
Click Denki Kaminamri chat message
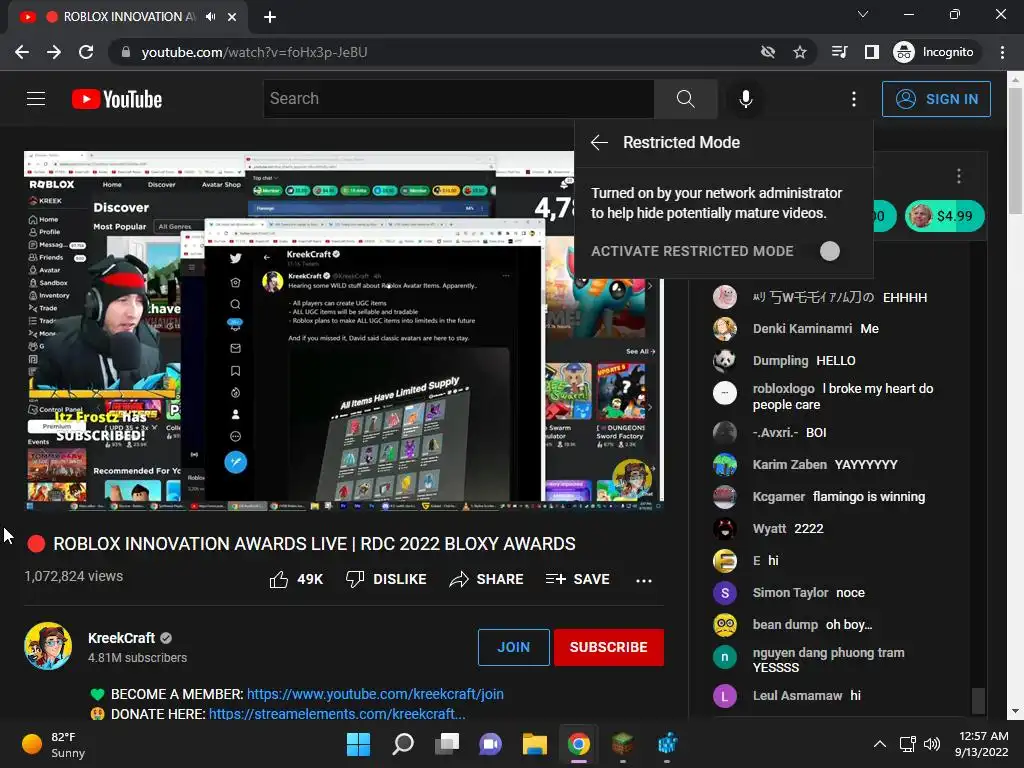816,329
